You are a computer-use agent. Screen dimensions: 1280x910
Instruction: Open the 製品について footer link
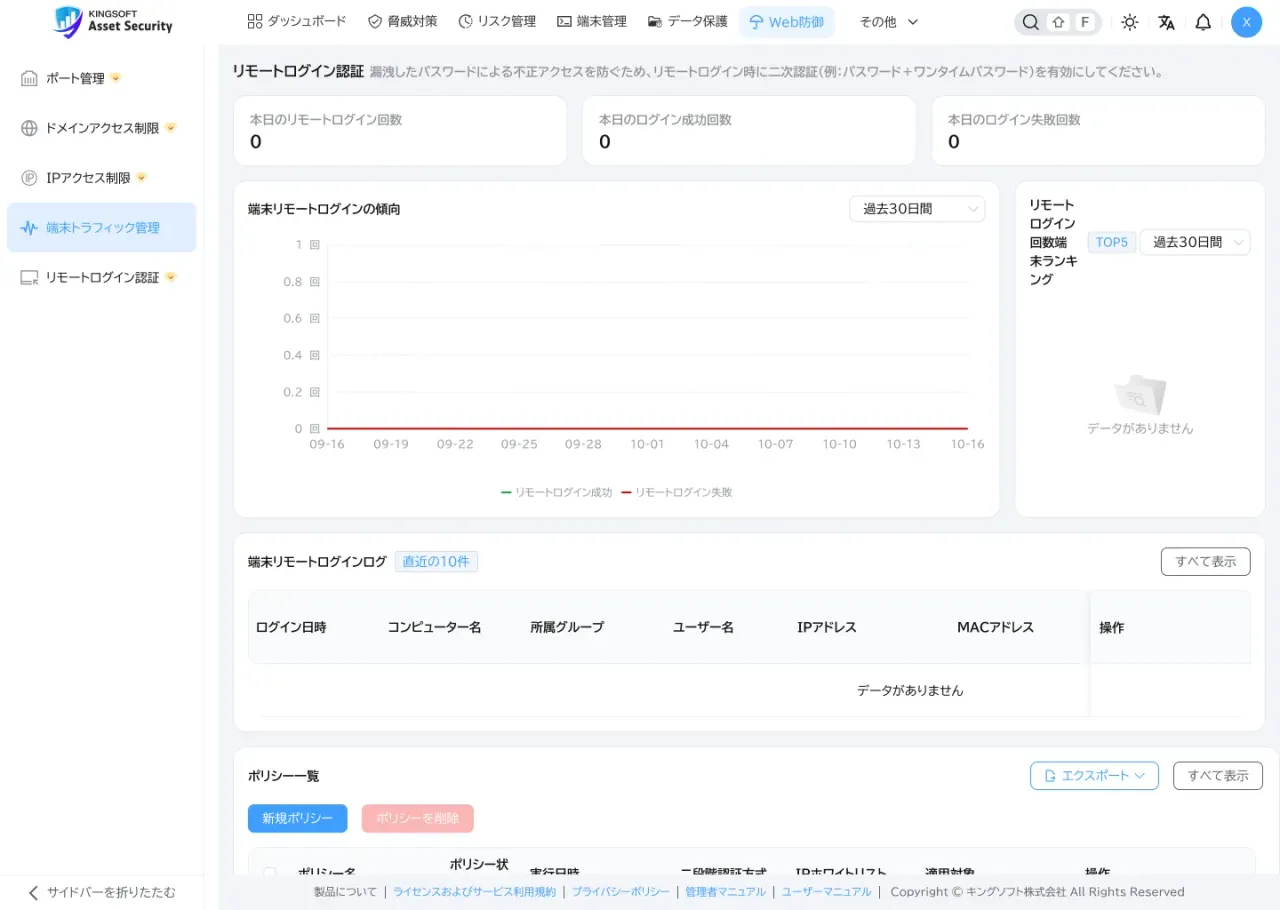tap(345, 892)
